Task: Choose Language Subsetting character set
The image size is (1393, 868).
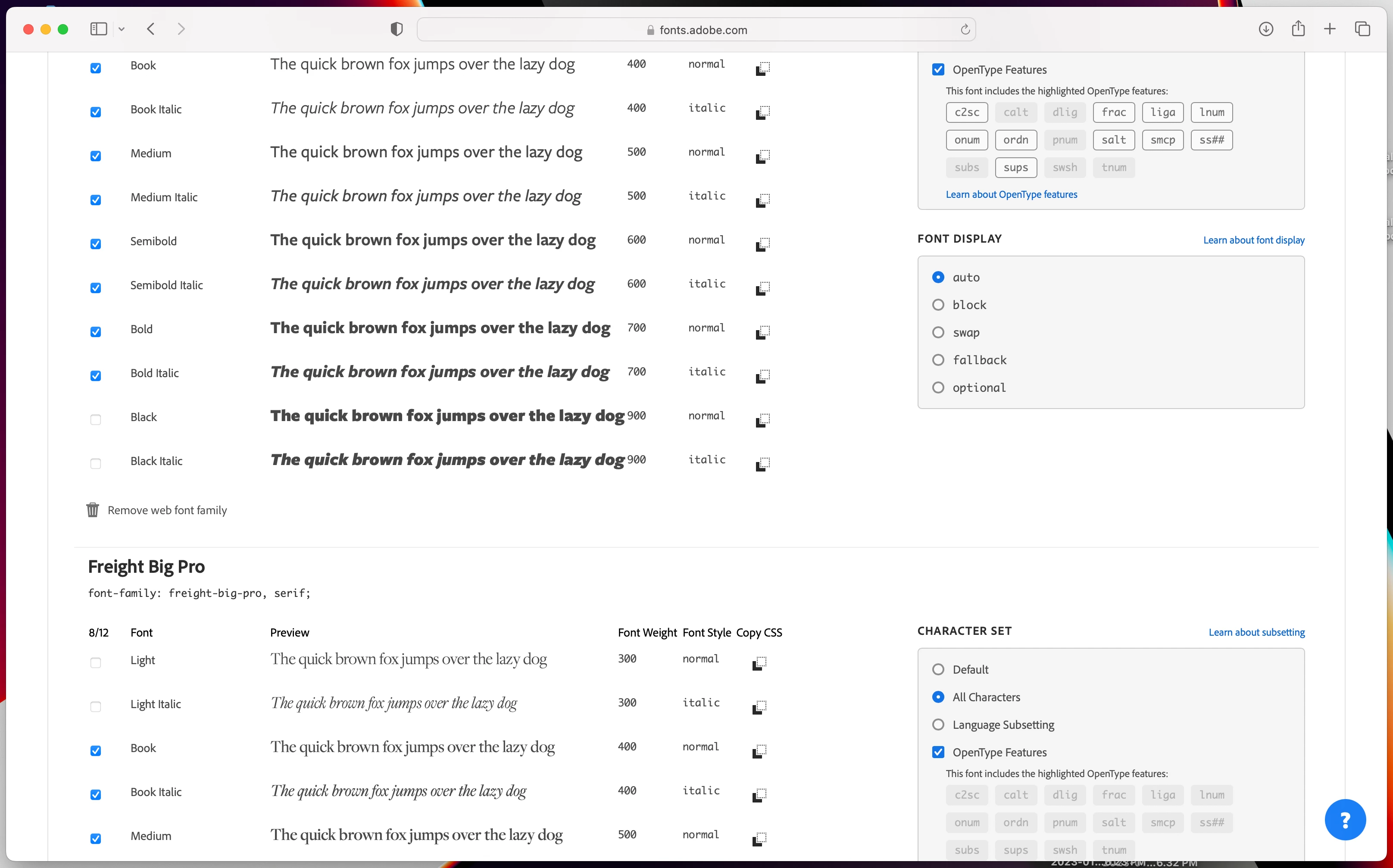Action: pos(938,724)
